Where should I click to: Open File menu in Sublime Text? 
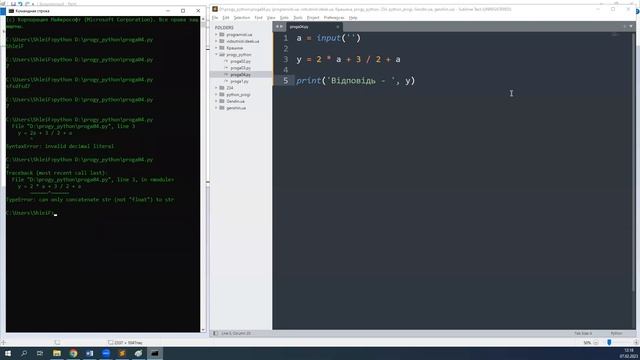pyautogui.click(x=215, y=18)
